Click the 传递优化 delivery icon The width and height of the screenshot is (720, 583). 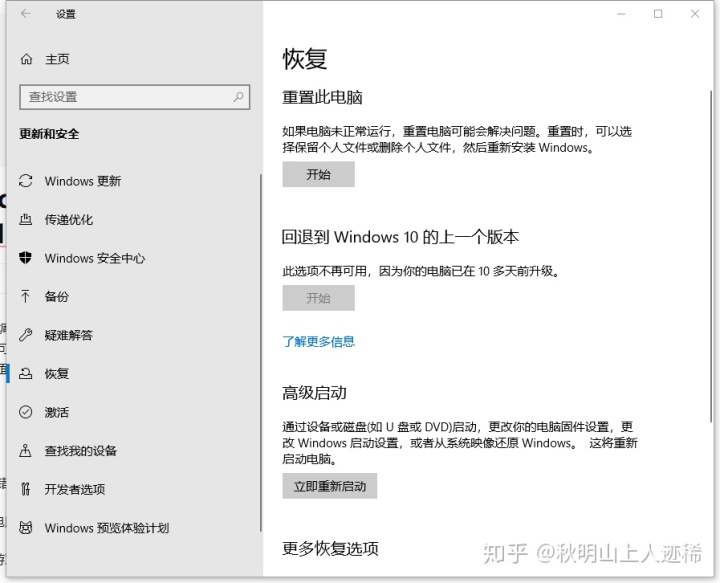click(26, 219)
